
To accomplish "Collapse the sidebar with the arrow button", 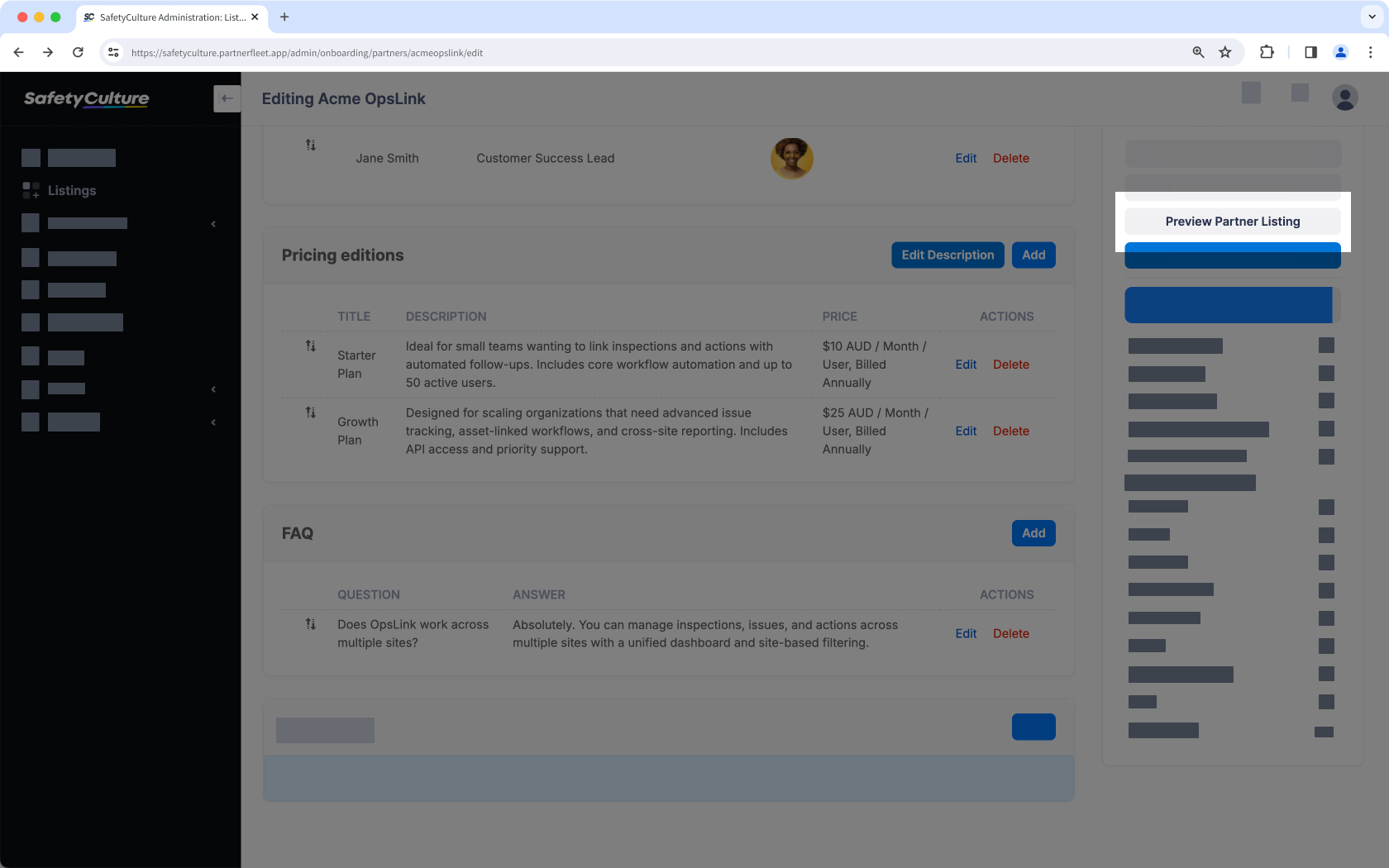I will [x=227, y=98].
